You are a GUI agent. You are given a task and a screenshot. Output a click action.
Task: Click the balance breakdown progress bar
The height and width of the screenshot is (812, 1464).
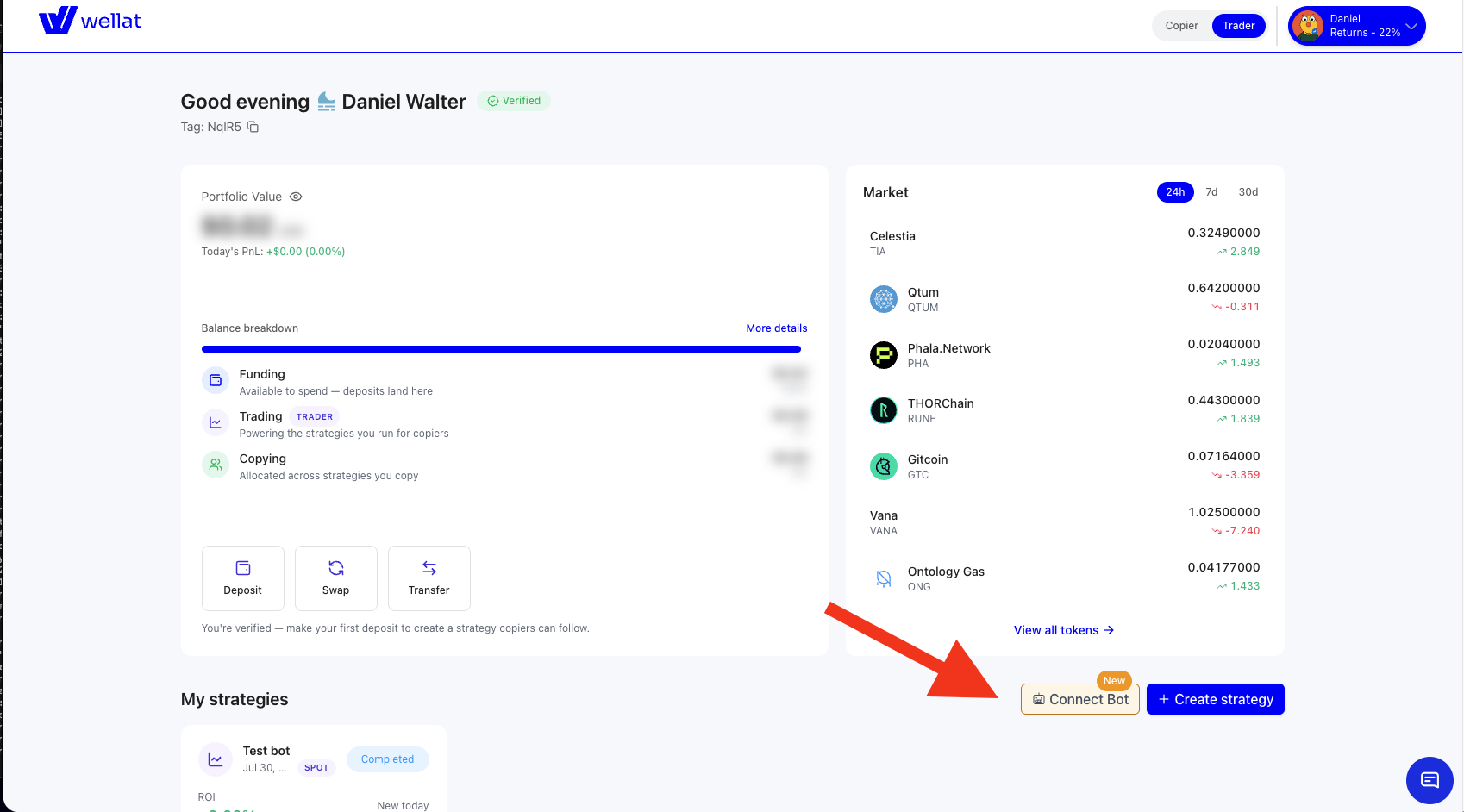tap(501, 349)
